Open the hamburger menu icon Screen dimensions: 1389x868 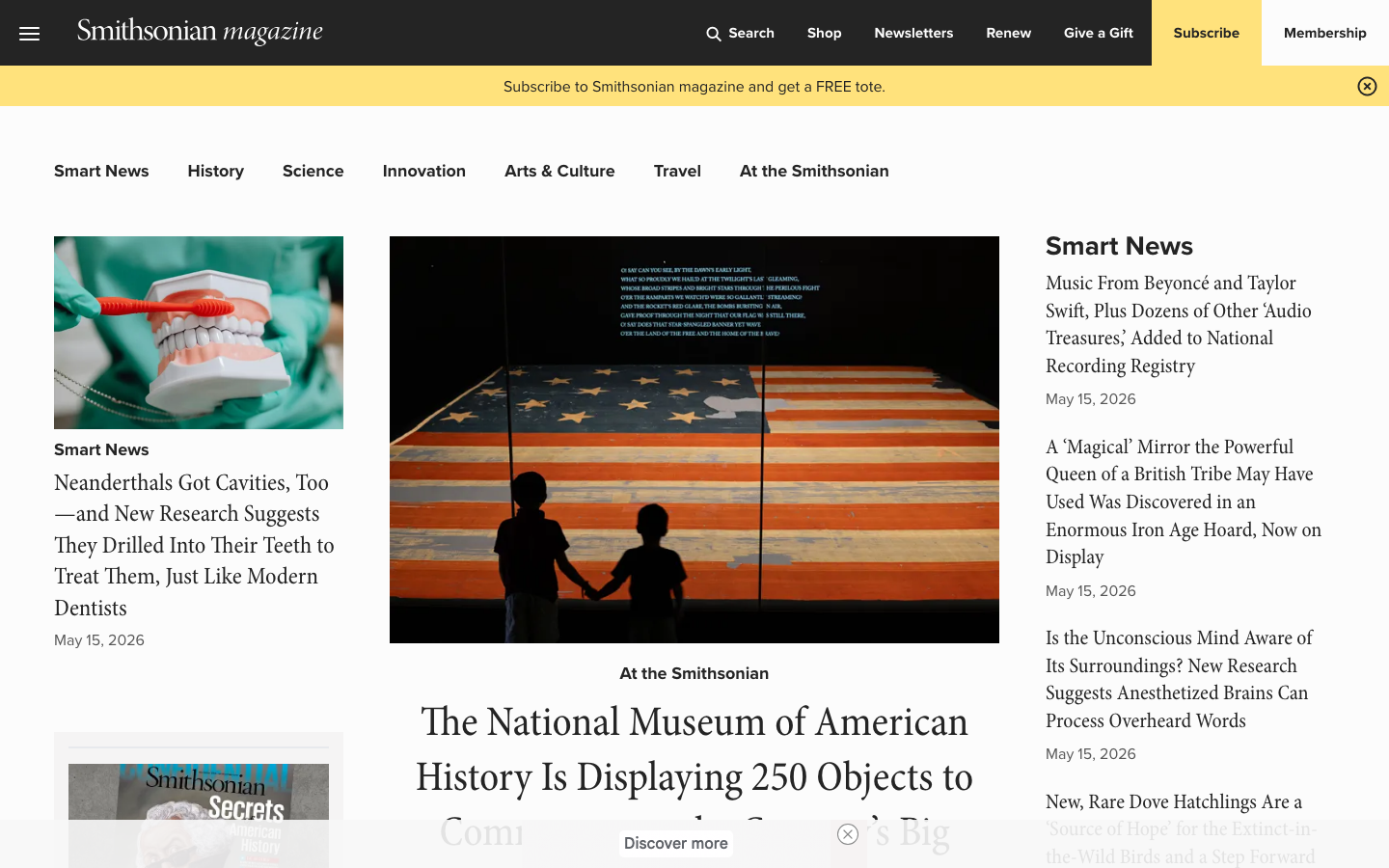(30, 34)
